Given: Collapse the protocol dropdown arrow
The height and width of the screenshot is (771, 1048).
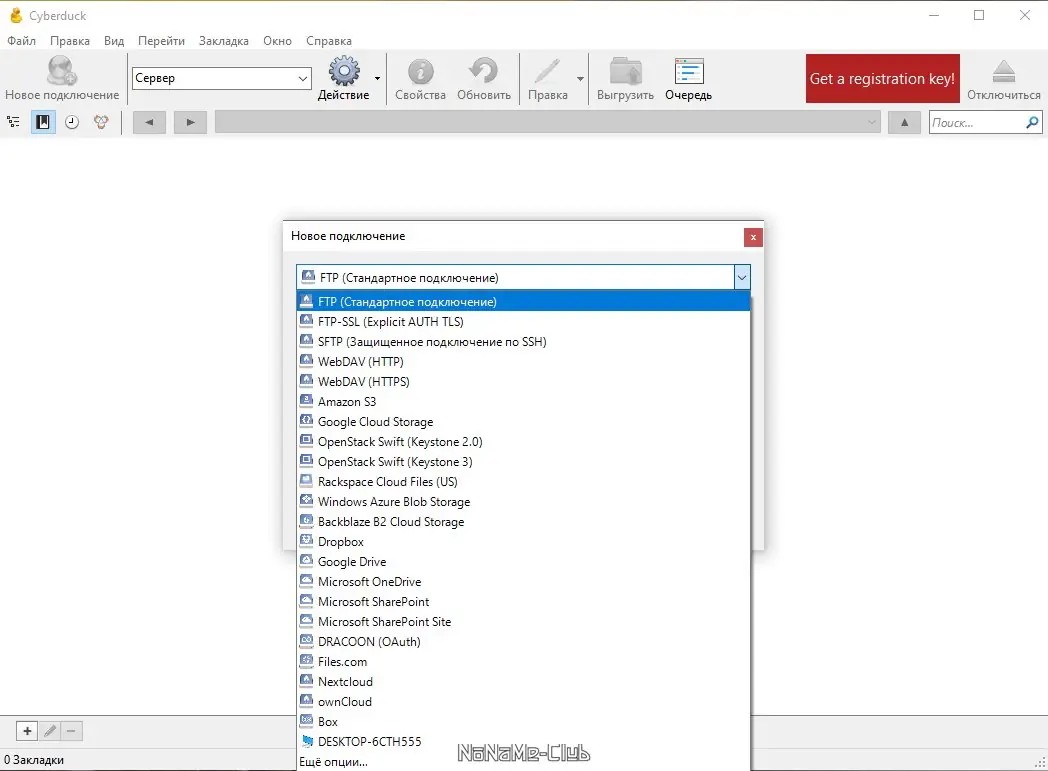Looking at the screenshot, I should [742, 277].
